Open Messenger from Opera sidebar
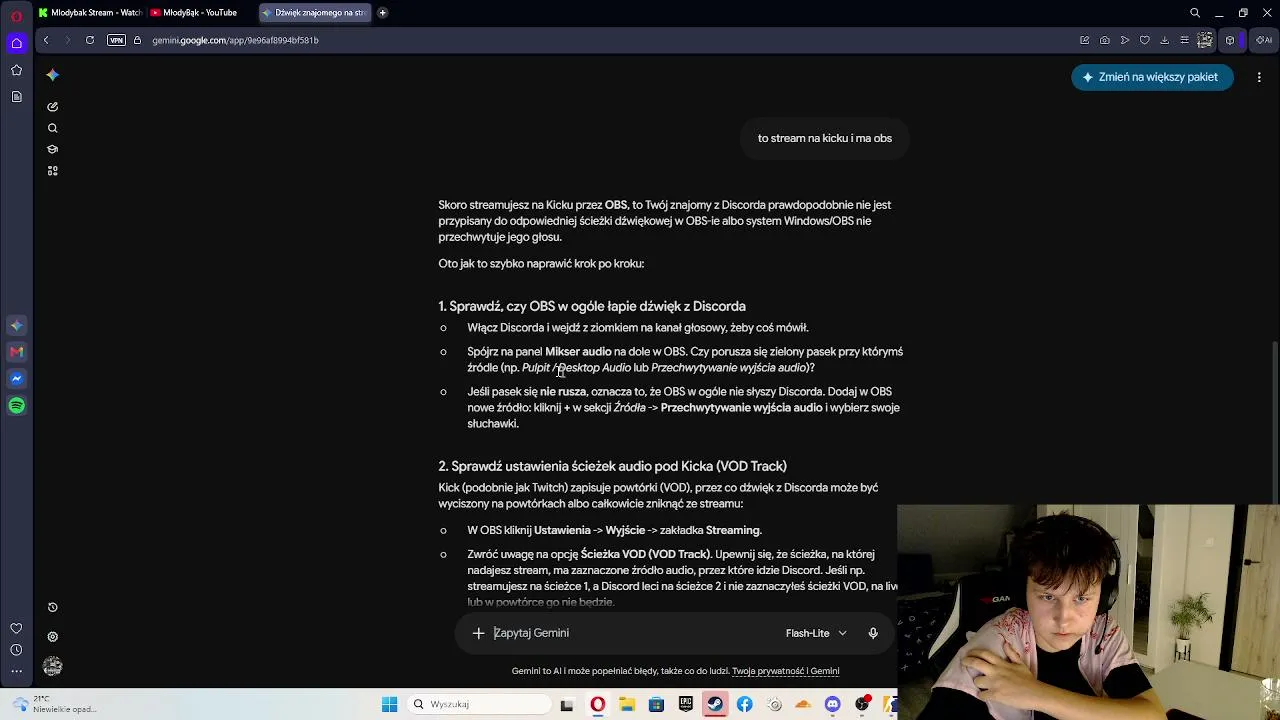The width and height of the screenshot is (1280, 720). click(x=16, y=379)
